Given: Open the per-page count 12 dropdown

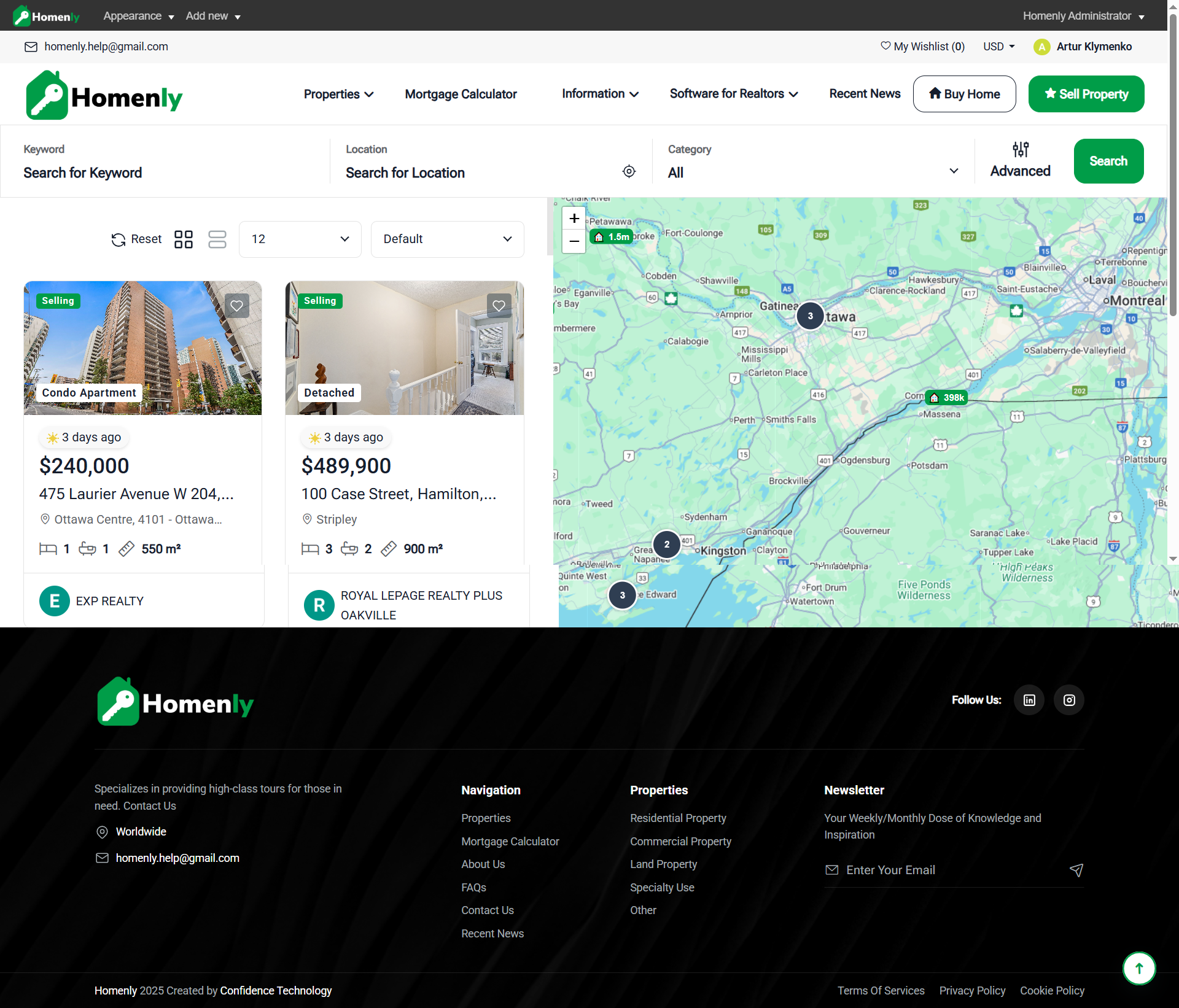Looking at the screenshot, I should click(x=300, y=239).
